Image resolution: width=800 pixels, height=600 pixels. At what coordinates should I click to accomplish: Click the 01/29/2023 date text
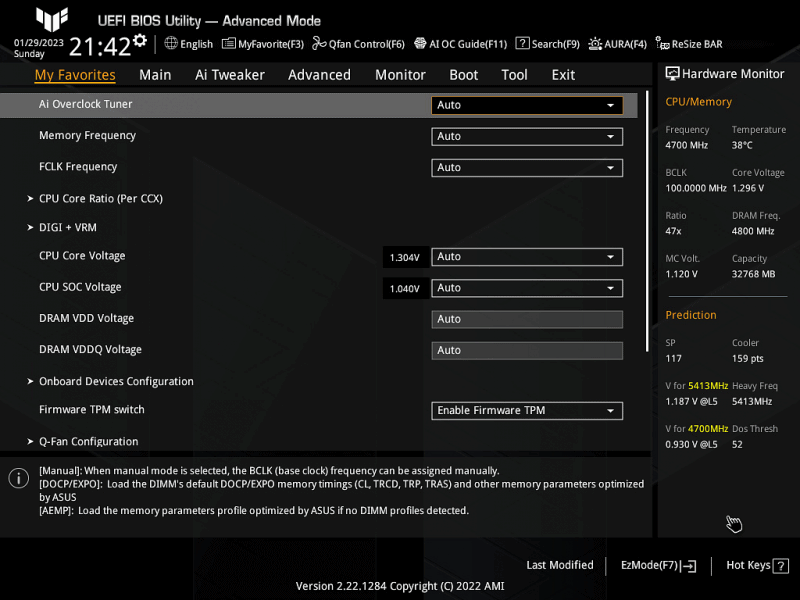(39, 43)
